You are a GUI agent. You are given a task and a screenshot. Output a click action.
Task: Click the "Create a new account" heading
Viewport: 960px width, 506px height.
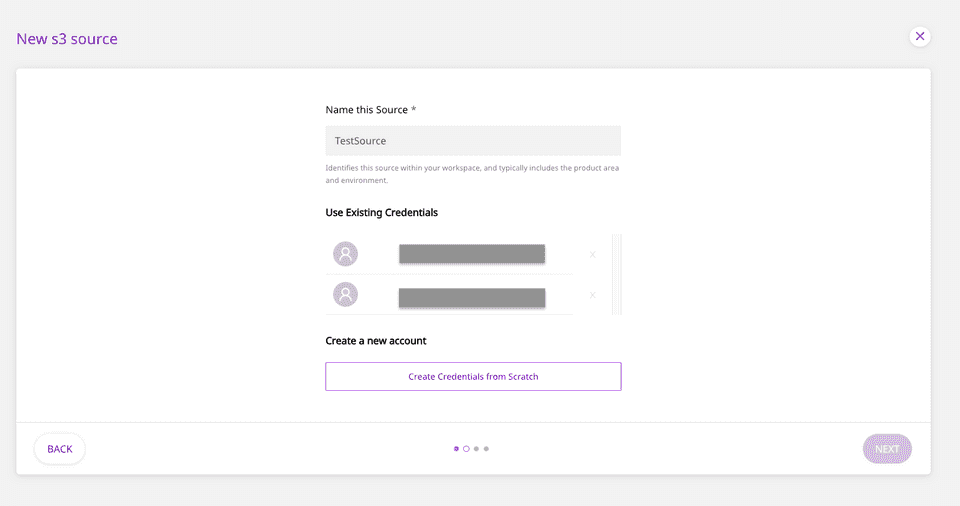(376, 340)
